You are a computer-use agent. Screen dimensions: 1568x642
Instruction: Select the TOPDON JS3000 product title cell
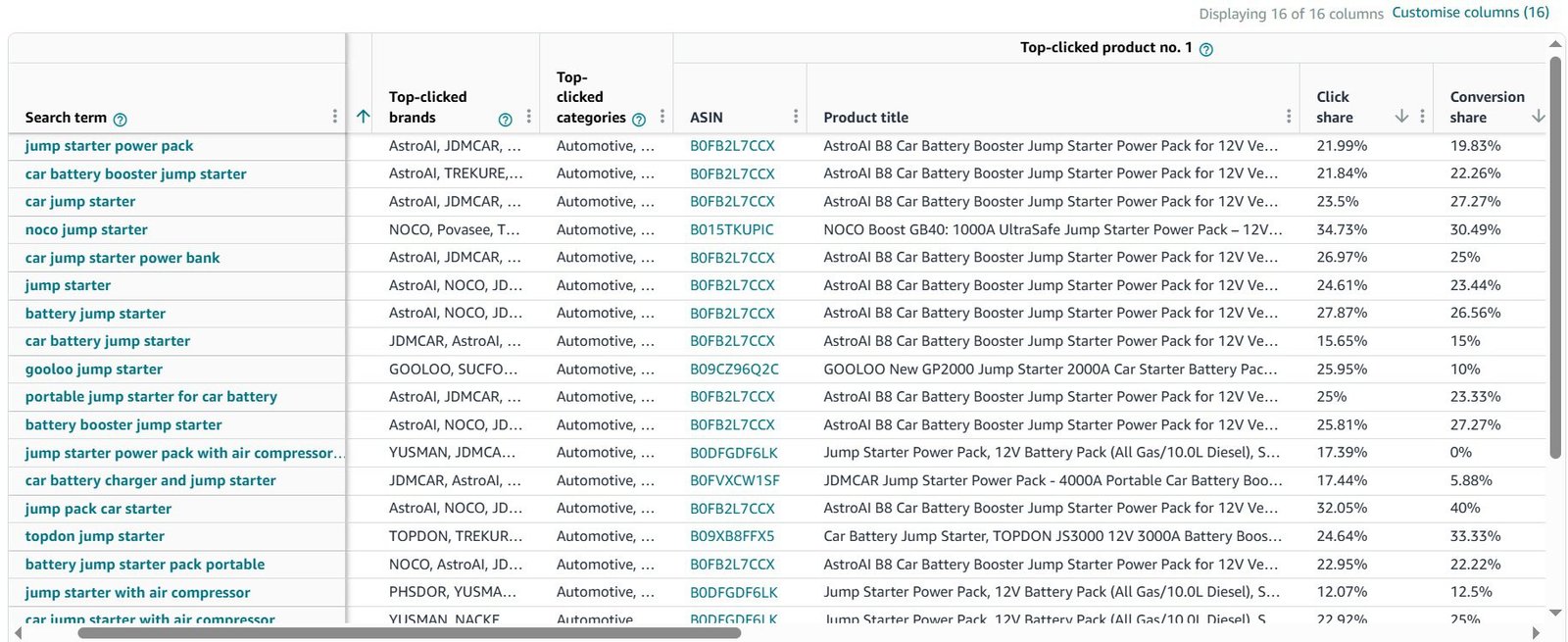click(1053, 537)
